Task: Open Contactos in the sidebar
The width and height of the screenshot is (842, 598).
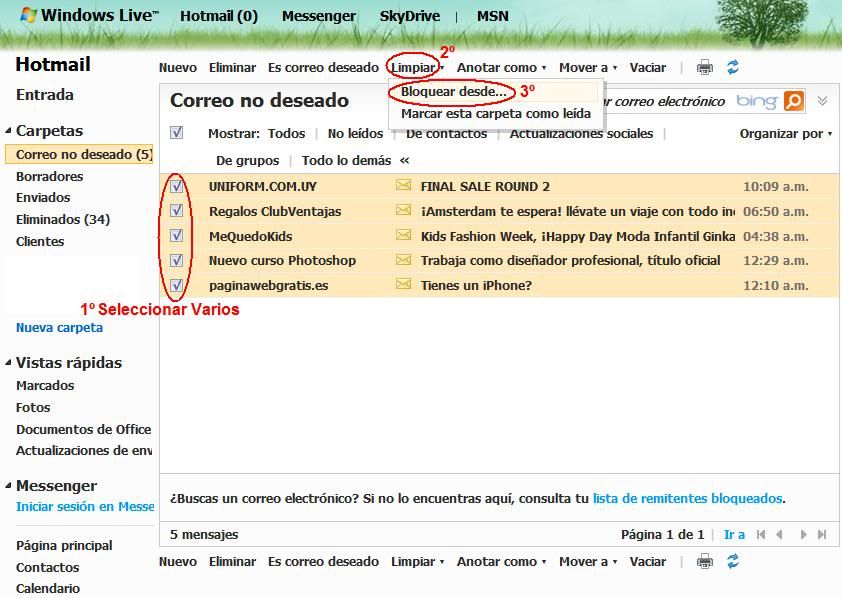Action: pyautogui.click(x=47, y=567)
